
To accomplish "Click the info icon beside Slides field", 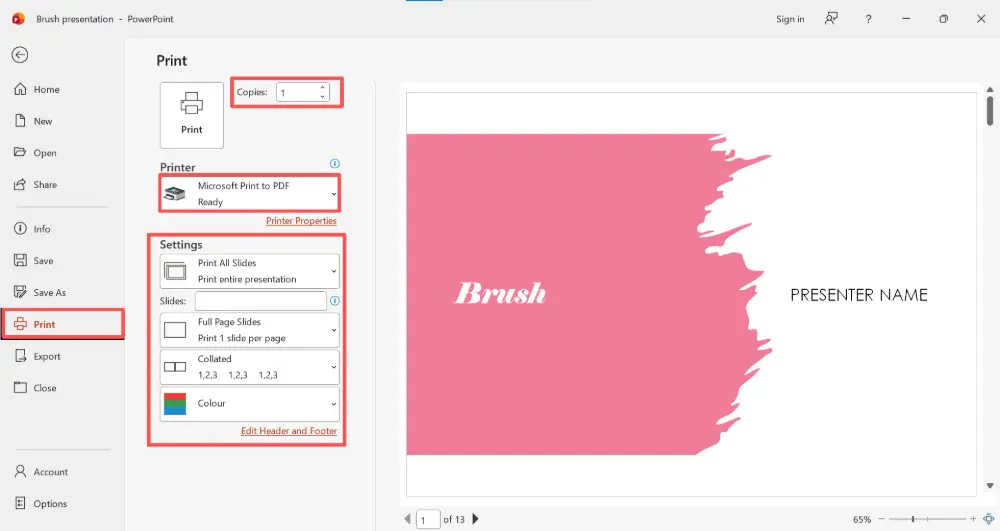I will point(335,301).
